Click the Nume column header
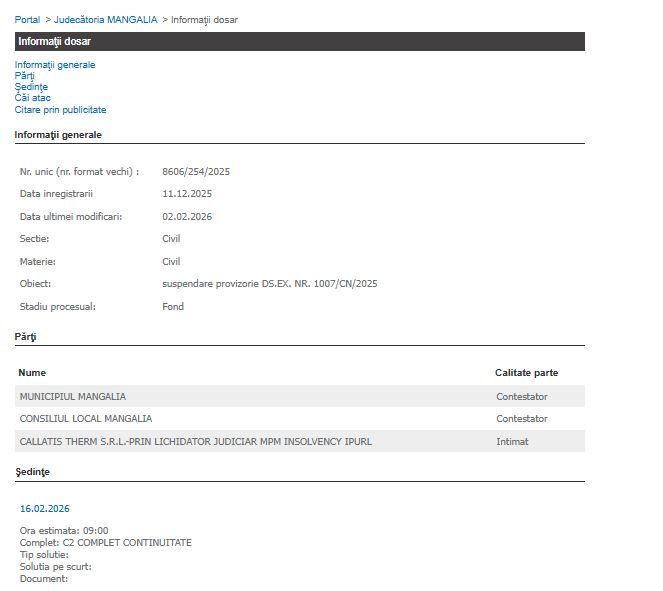663x591 pixels. click(32, 373)
